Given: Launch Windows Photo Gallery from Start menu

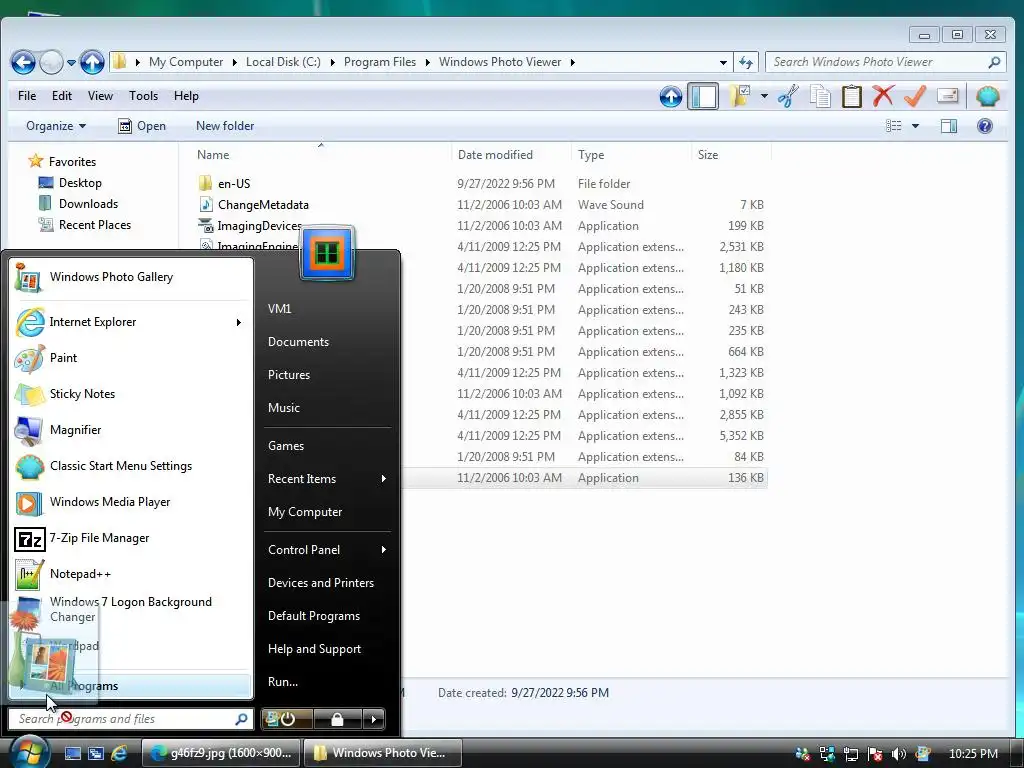Looking at the screenshot, I should (129, 278).
